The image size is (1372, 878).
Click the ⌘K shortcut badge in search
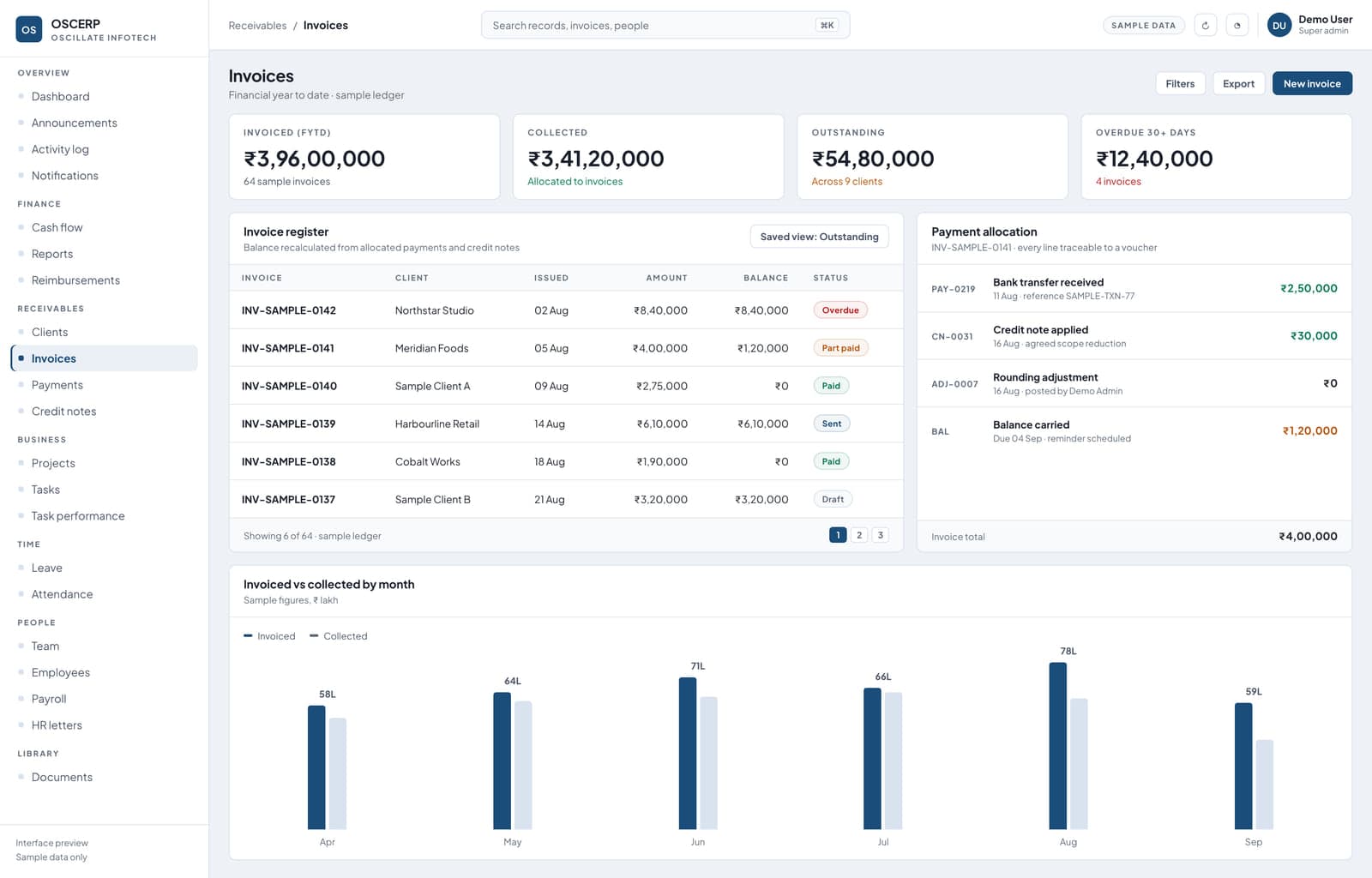click(x=827, y=26)
